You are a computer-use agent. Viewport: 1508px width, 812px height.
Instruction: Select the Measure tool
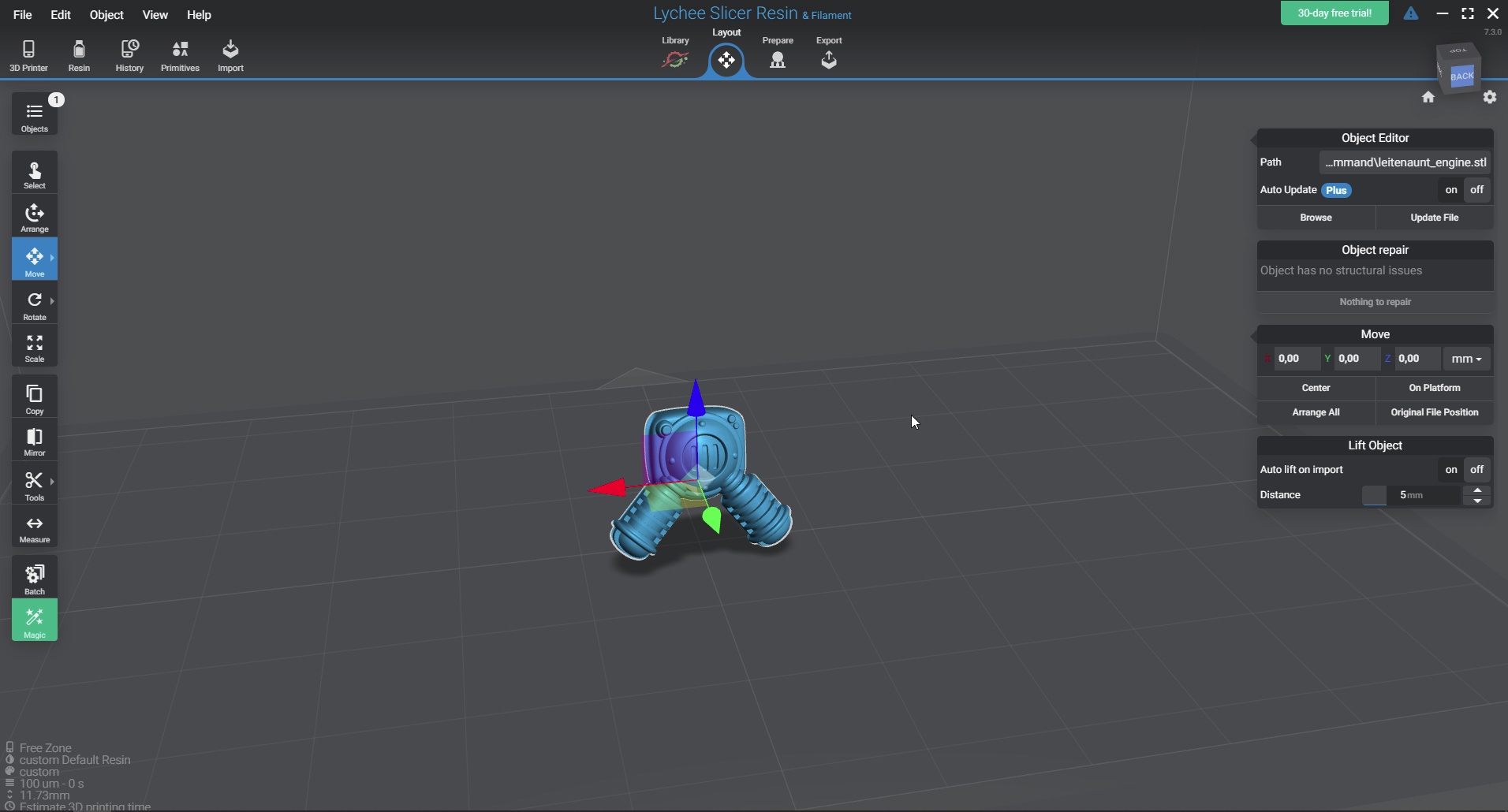[x=35, y=527]
